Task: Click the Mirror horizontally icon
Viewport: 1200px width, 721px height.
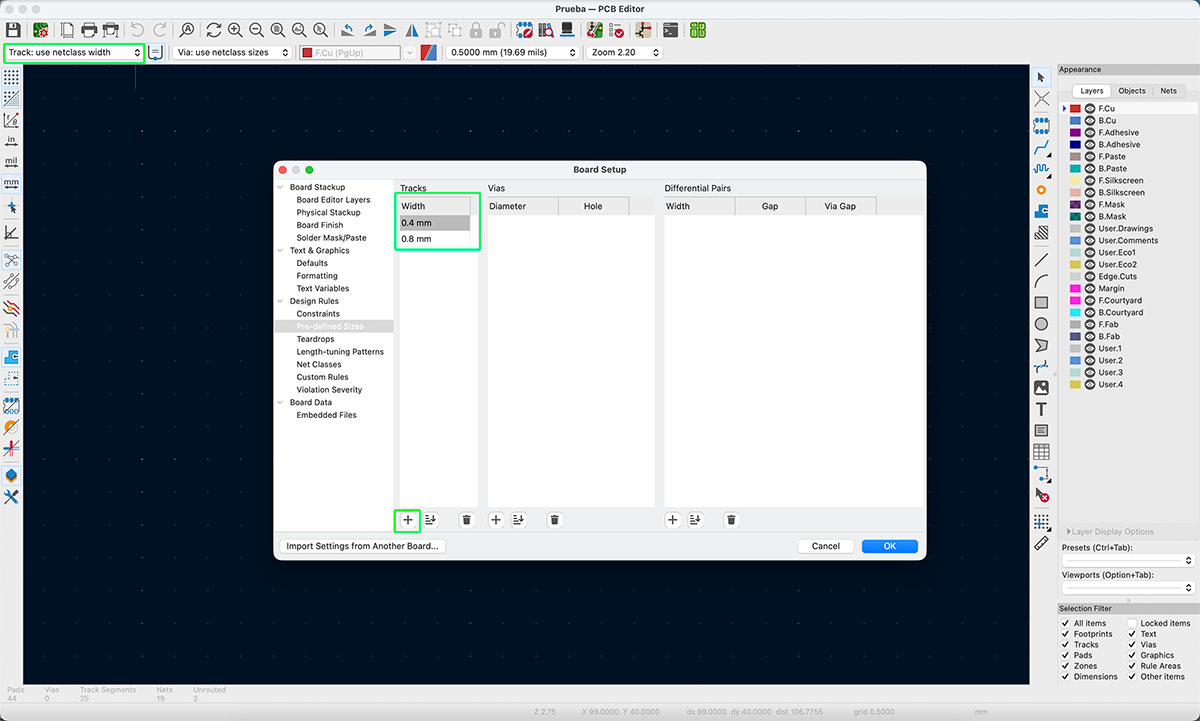Action: click(412, 30)
